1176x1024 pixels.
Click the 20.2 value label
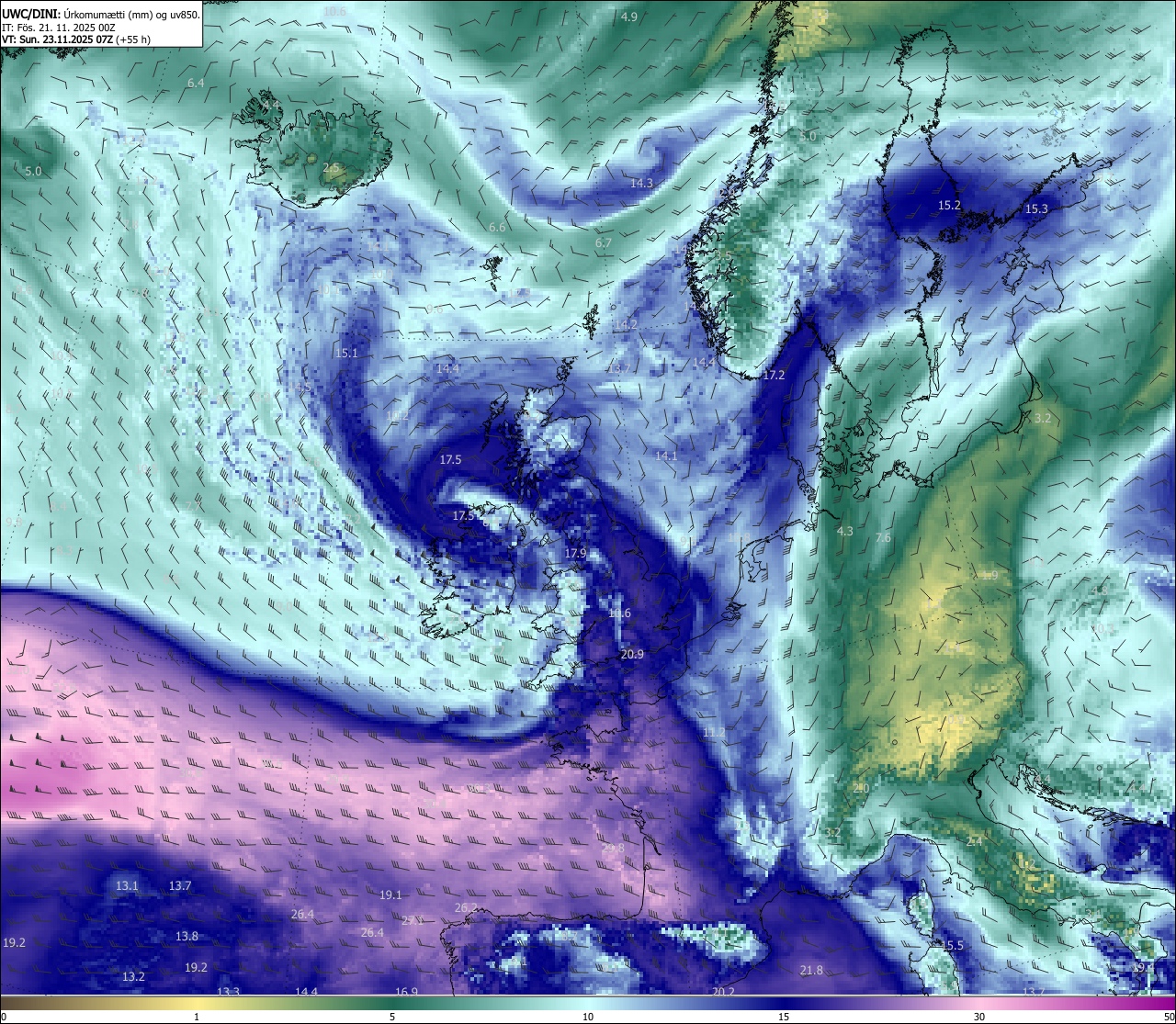723,991
